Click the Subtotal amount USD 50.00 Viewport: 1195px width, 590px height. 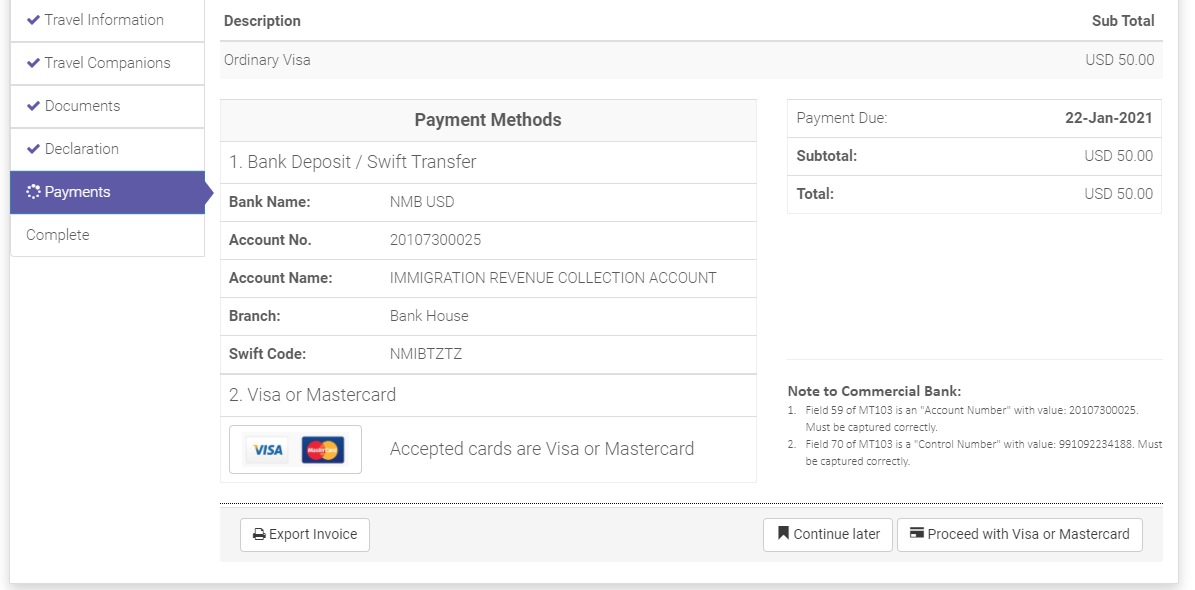point(1119,156)
